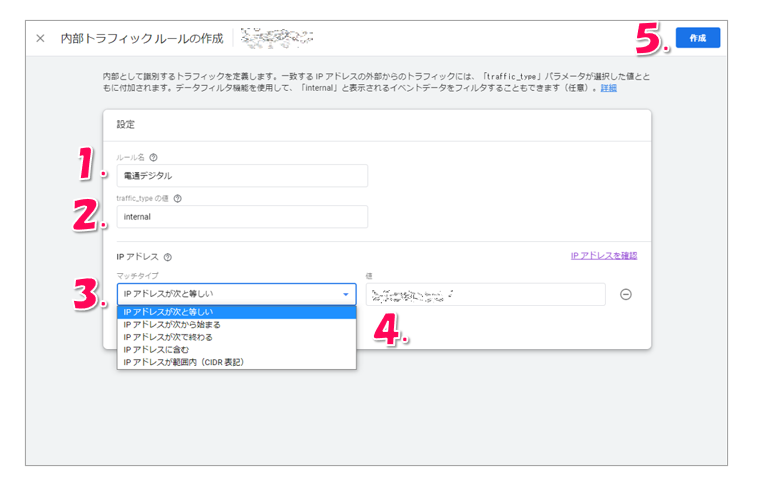This screenshot has height=487, width=758.
Task: Open the 詳細 link in the description
Action: [608, 88]
